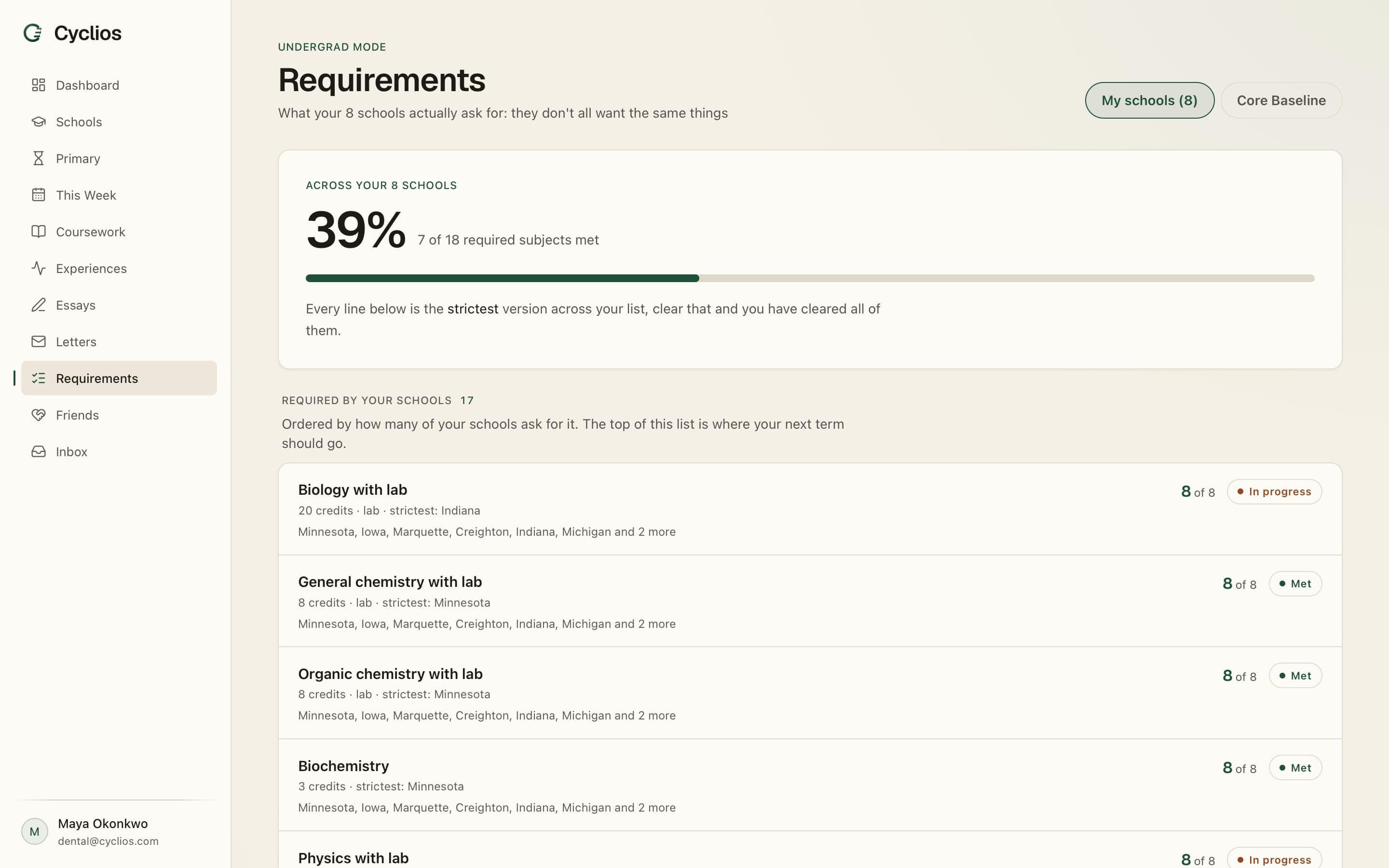The image size is (1389, 868).
Task: Click the Friends handshake heart icon
Action: (x=39, y=415)
